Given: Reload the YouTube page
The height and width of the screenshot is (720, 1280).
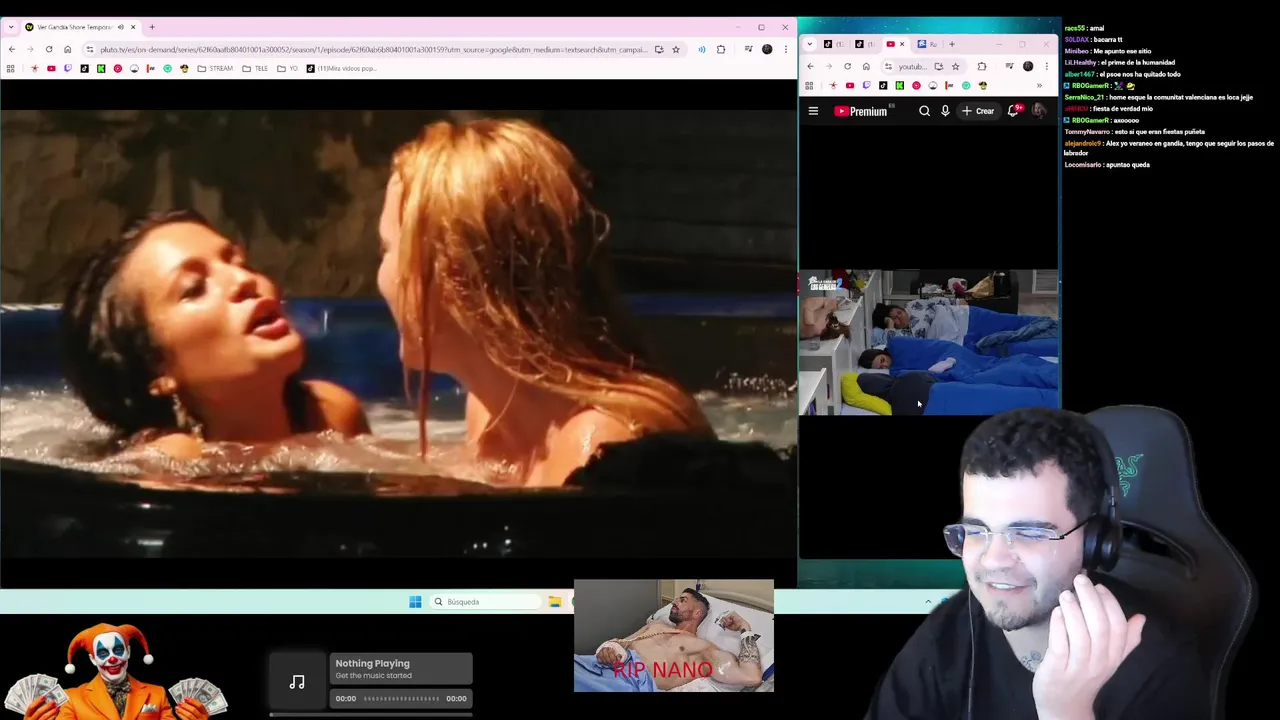Looking at the screenshot, I should [847, 67].
